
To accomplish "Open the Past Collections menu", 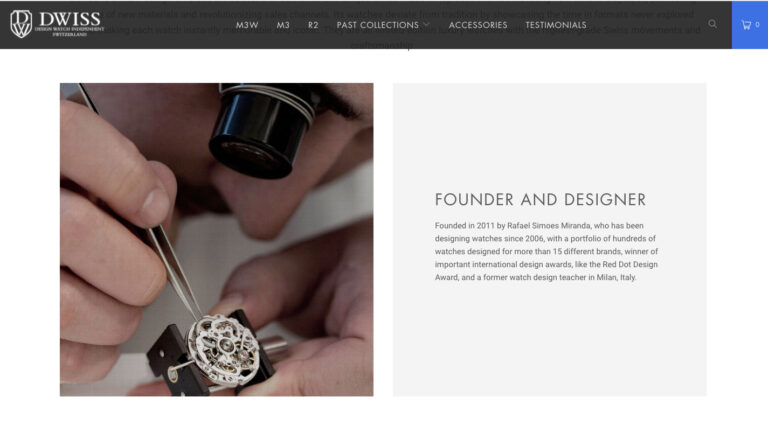I will [x=378, y=25].
